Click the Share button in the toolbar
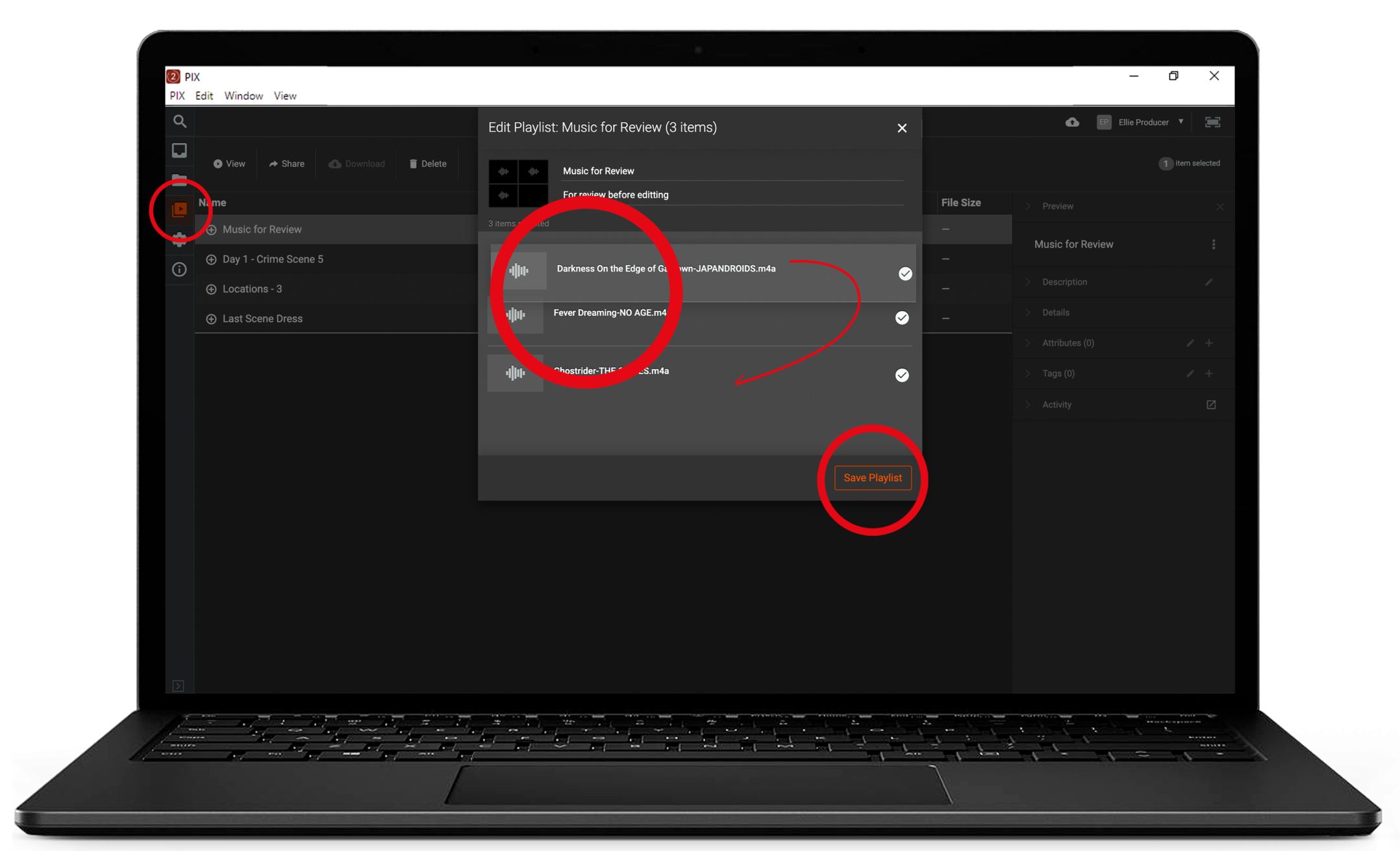This screenshot has width=1400, height=851. click(286, 164)
